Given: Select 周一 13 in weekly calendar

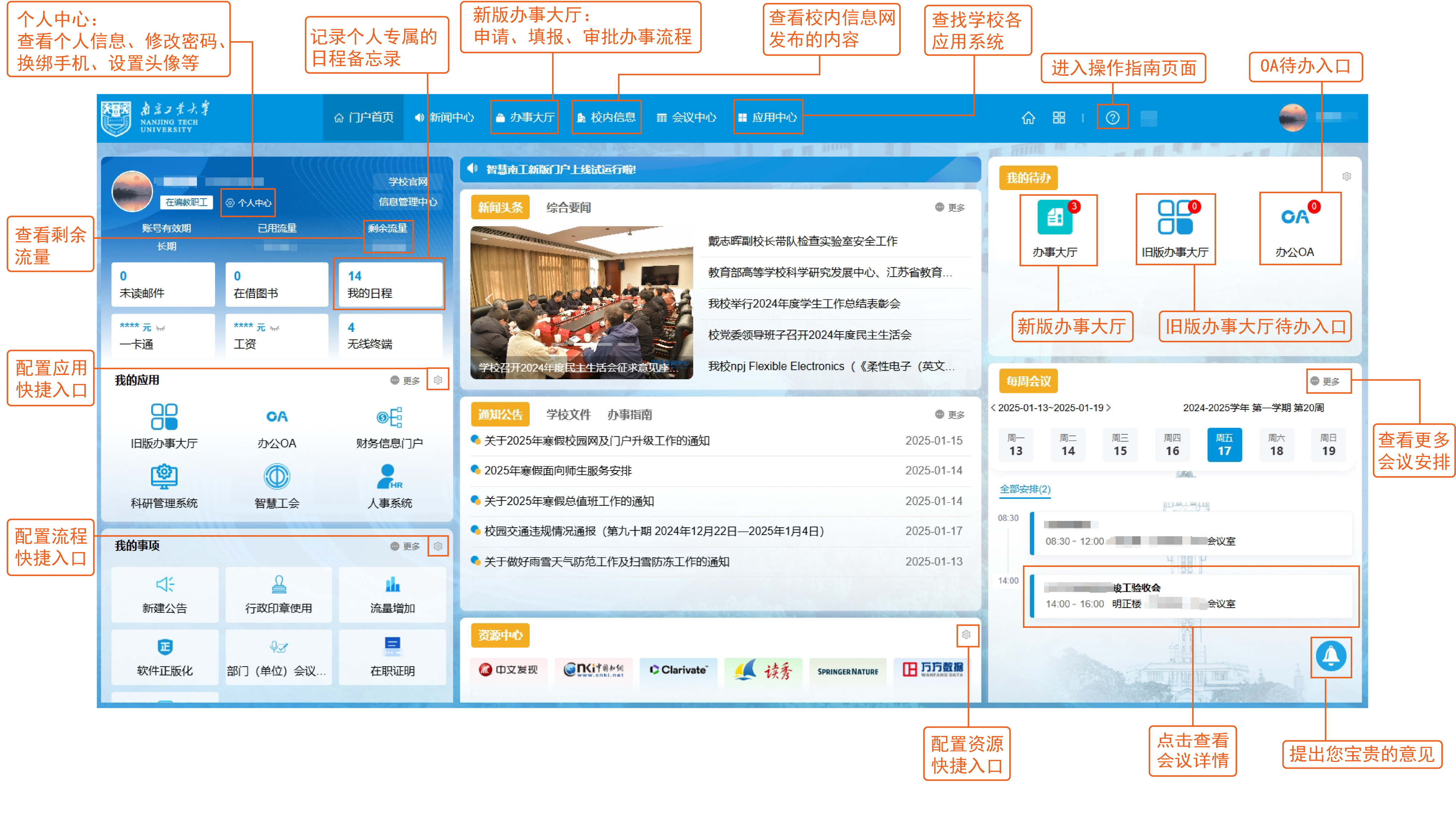Looking at the screenshot, I should click(x=1016, y=445).
